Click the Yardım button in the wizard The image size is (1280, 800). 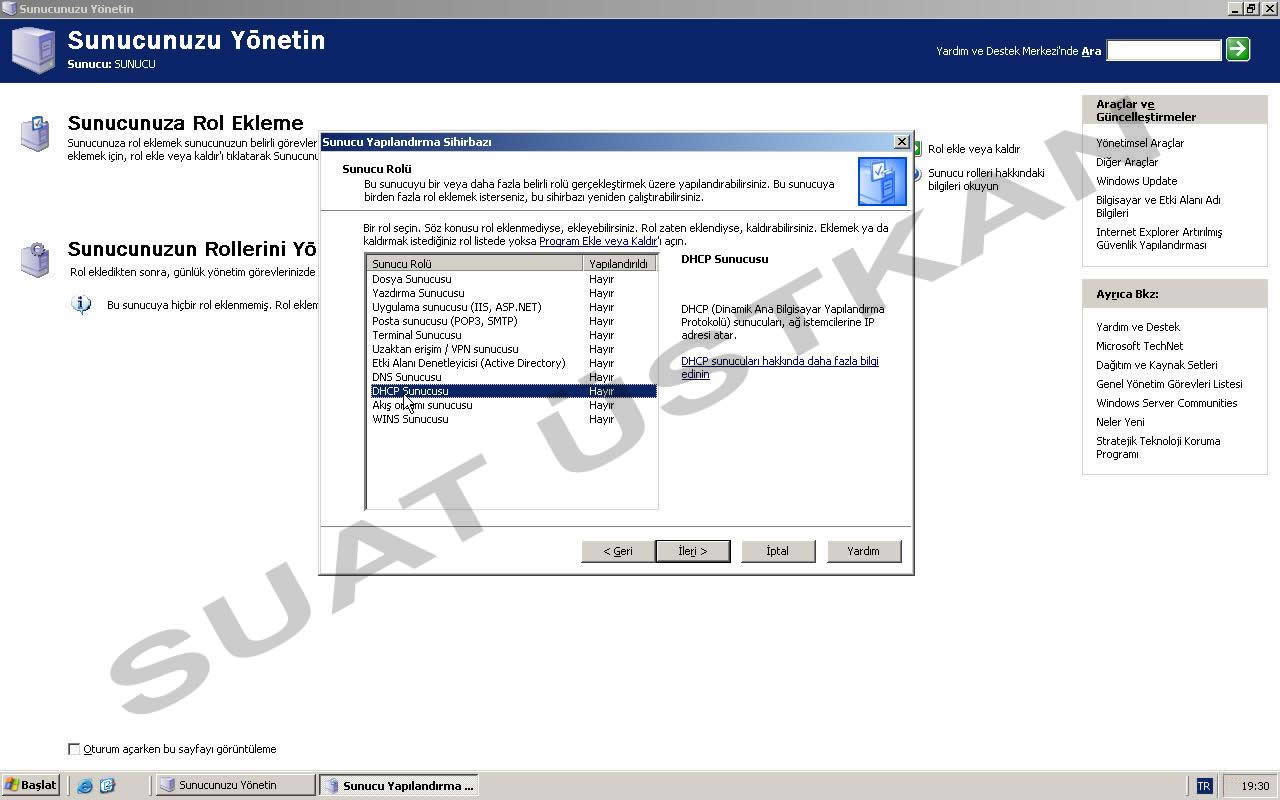tap(863, 551)
